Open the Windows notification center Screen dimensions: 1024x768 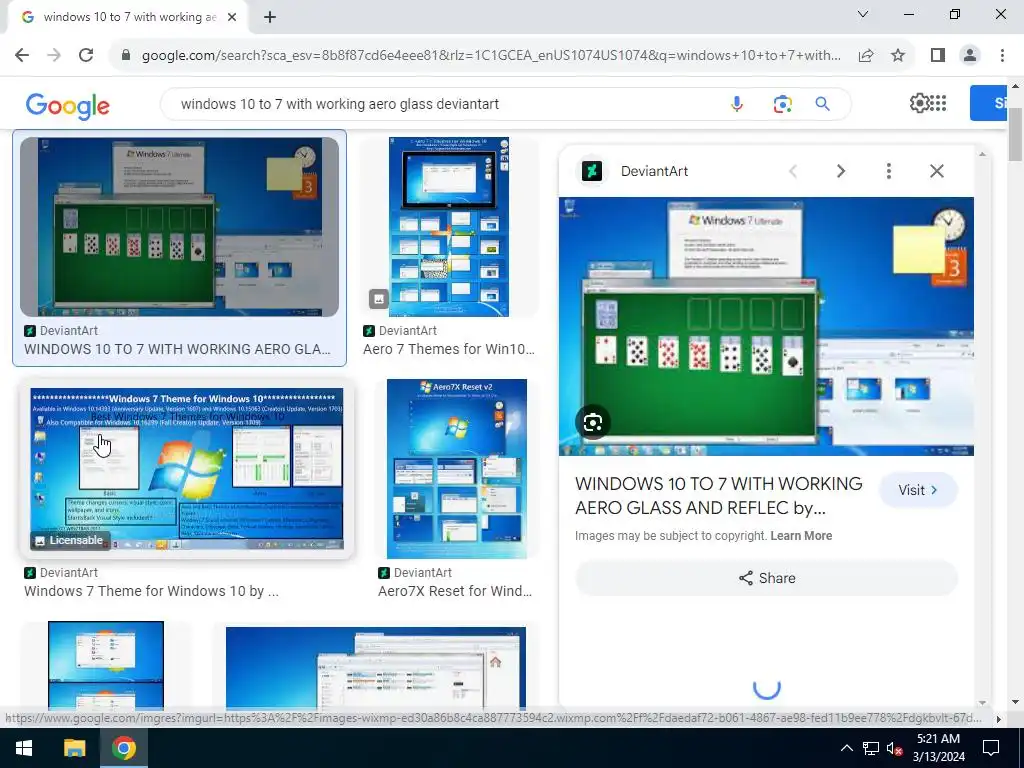(991, 748)
